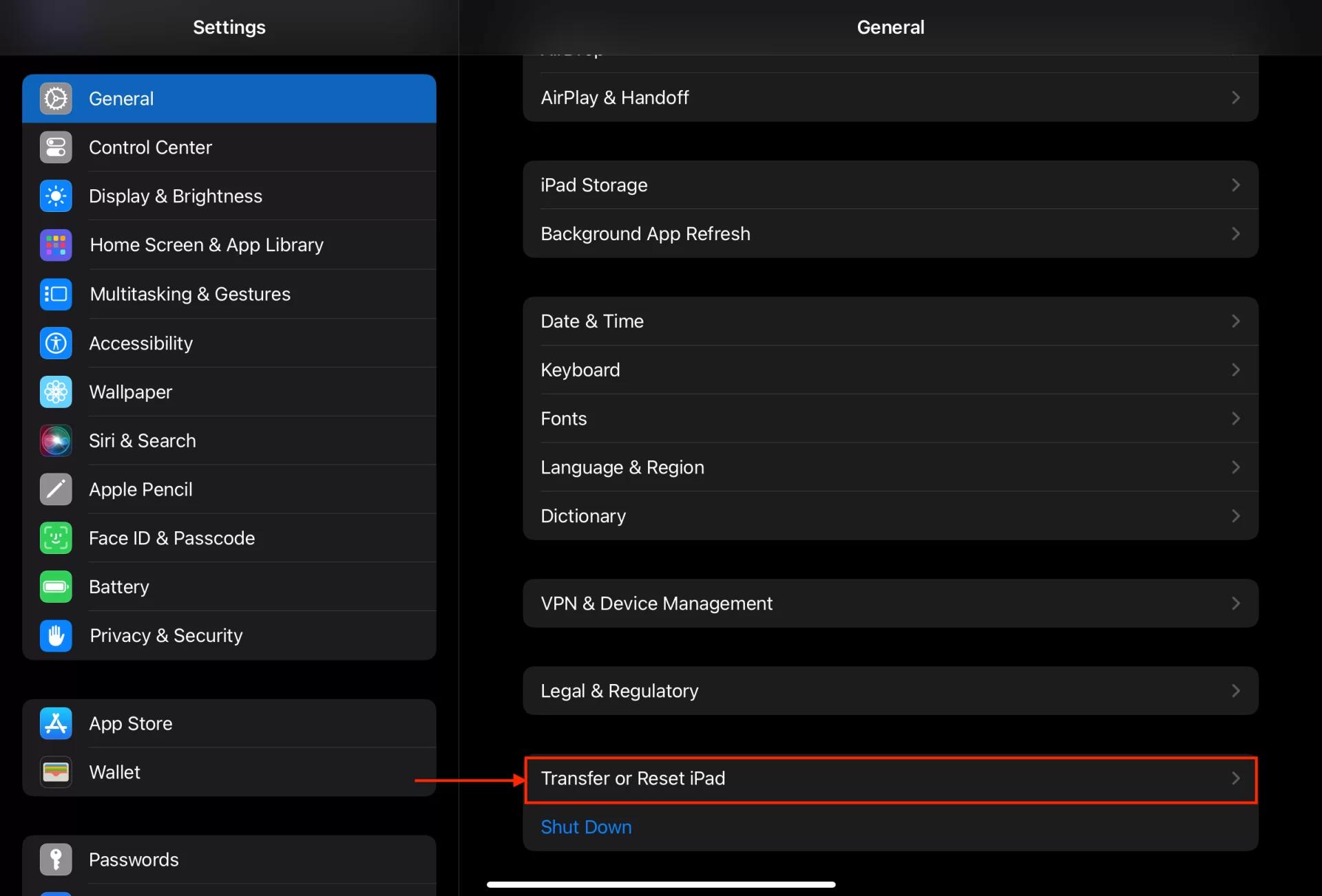Open Multitasking & Gestures settings
The height and width of the screenshot is (896, 1322).
click(229, 294)
